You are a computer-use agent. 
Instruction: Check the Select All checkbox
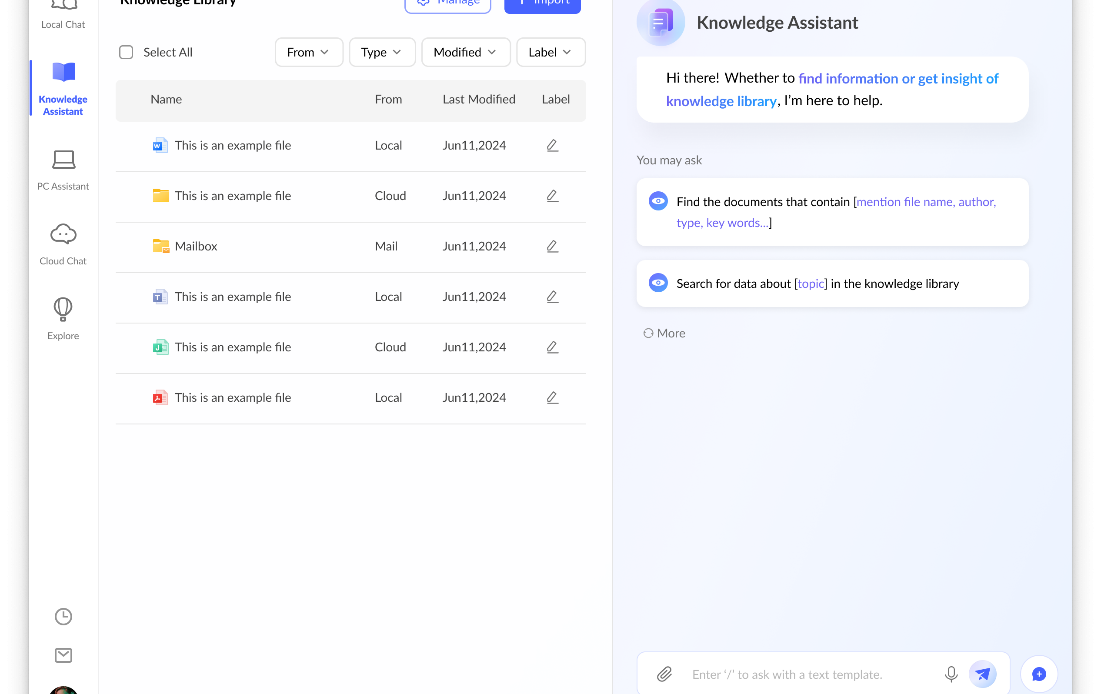[126, 52]
